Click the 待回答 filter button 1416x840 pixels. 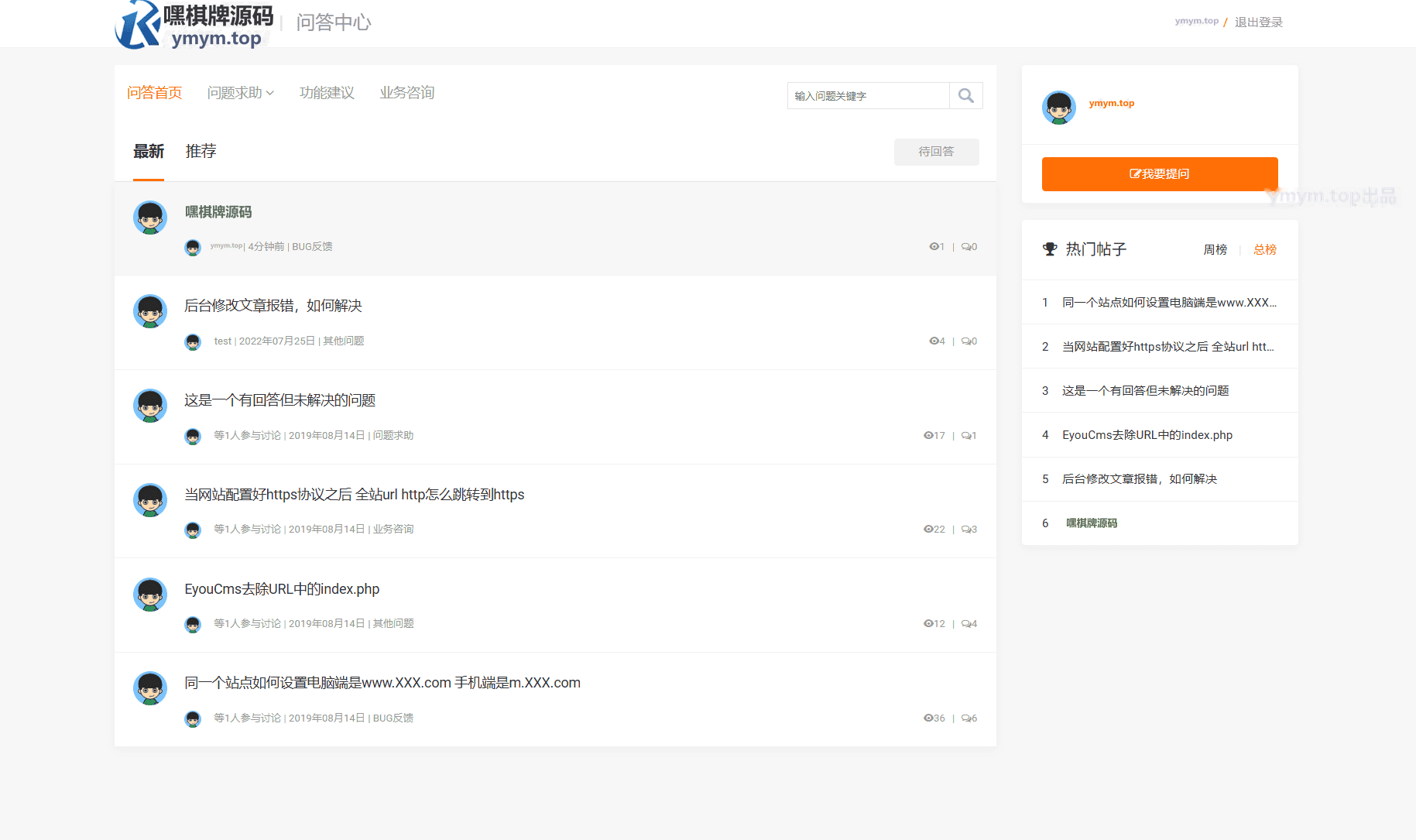point(937,152)
